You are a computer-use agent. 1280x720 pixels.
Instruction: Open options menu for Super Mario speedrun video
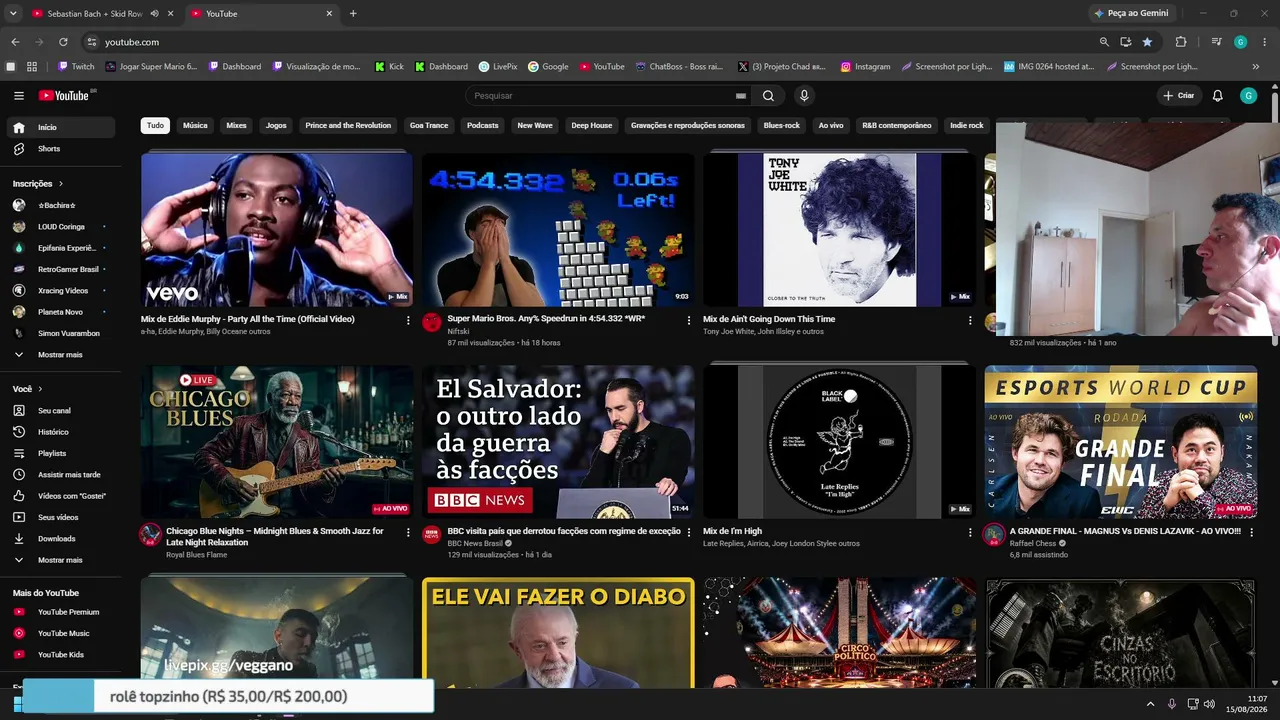(689, 320)
